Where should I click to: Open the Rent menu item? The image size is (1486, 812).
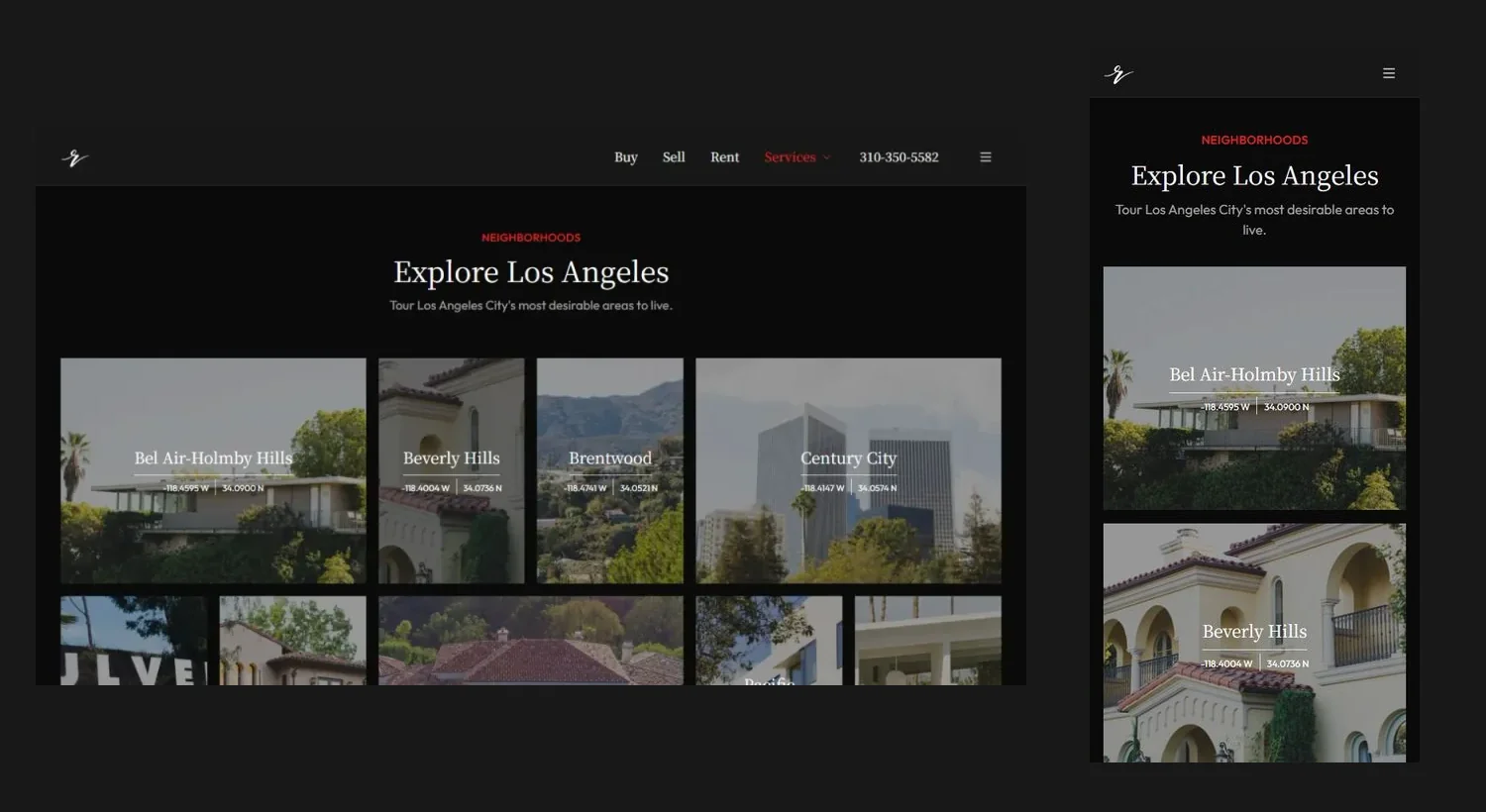click(724, 157)
